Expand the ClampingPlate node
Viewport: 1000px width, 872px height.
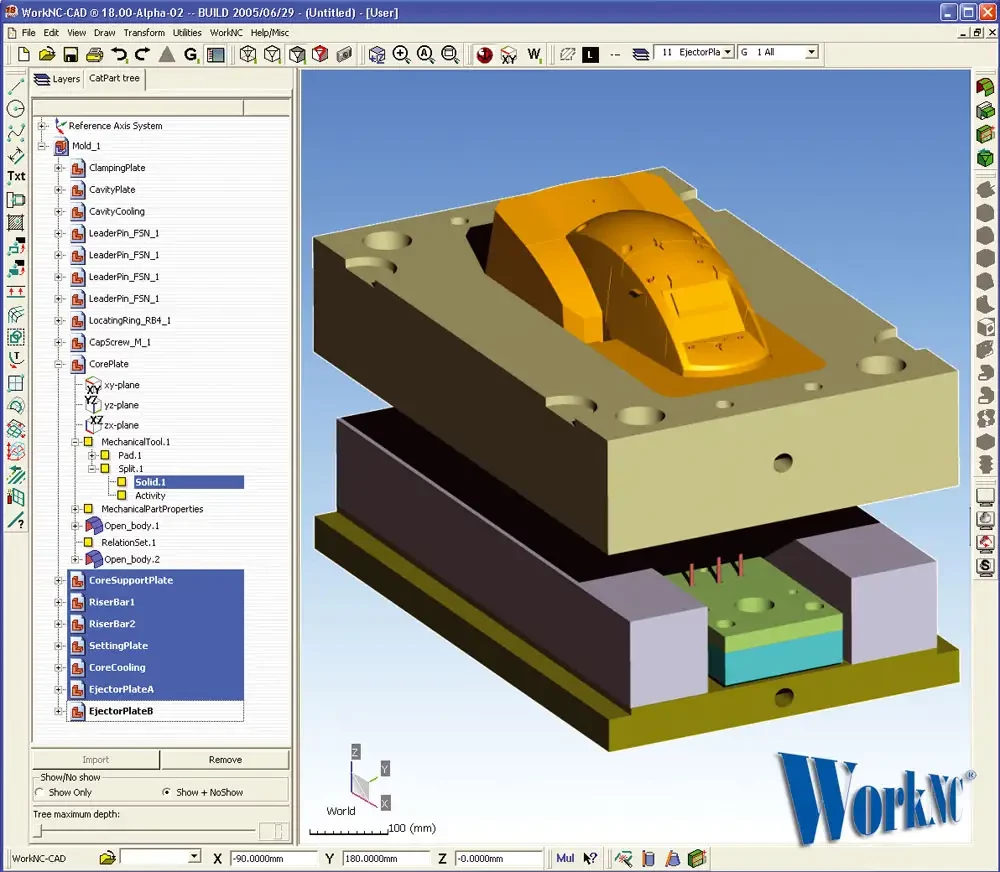point(59,168)
